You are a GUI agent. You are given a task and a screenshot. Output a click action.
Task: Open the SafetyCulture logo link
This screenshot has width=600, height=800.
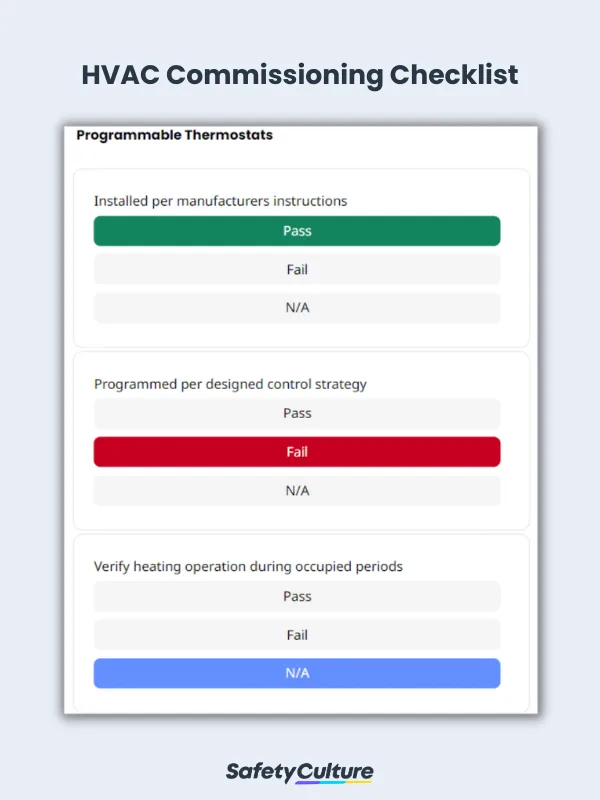[300, 773]
